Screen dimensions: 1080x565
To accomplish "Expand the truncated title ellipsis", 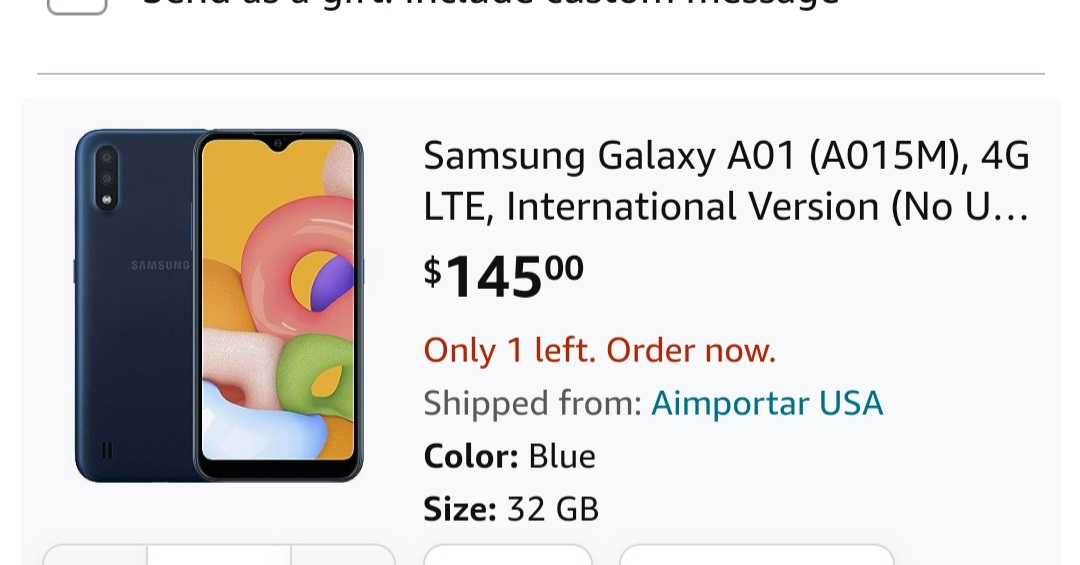I will (1014, 208).
